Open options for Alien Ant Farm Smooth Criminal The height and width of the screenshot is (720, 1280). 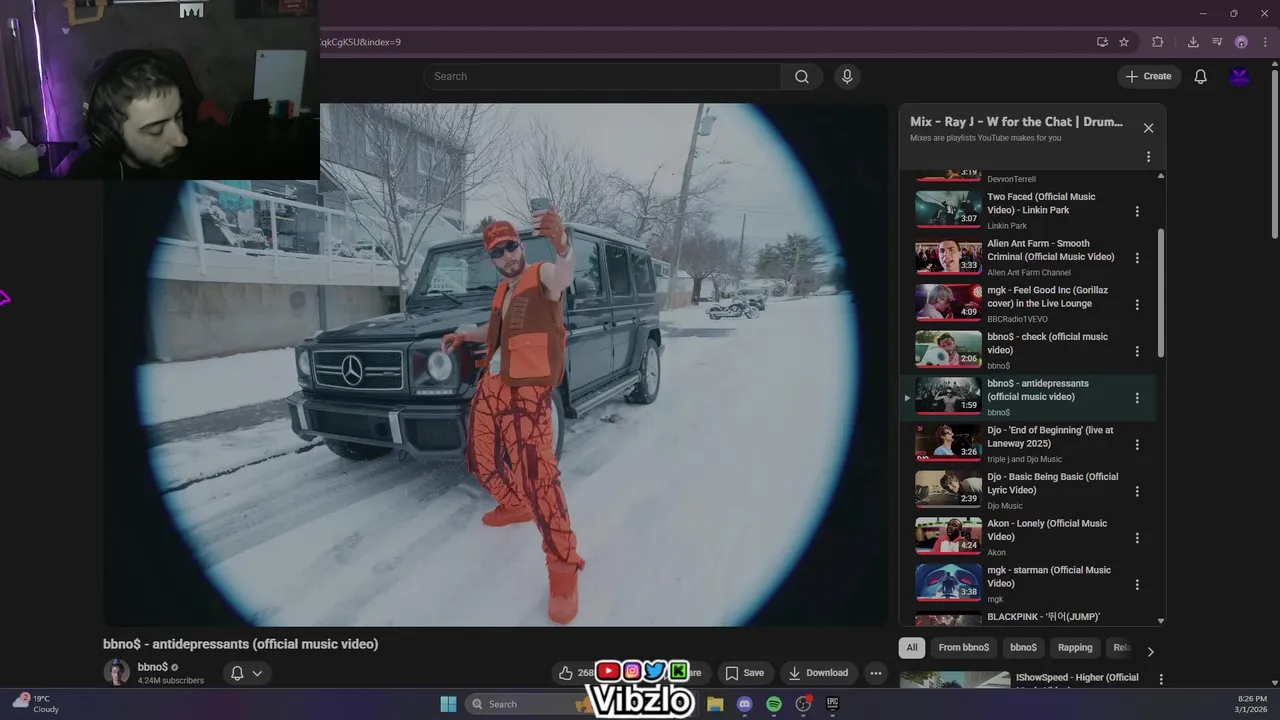click(x=1137, y=258)
